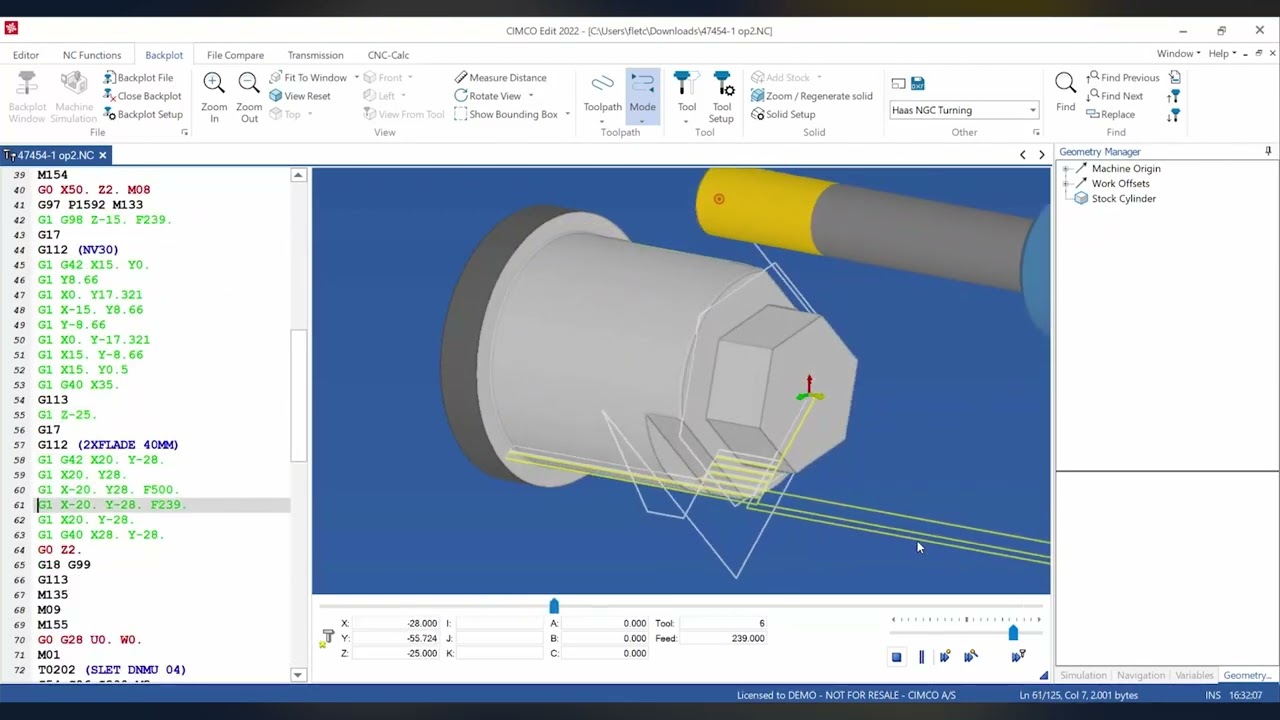This screenshot has height=720, width=1280.
Task: Stop the backplot simulation
Action: (x=897, y=657)
